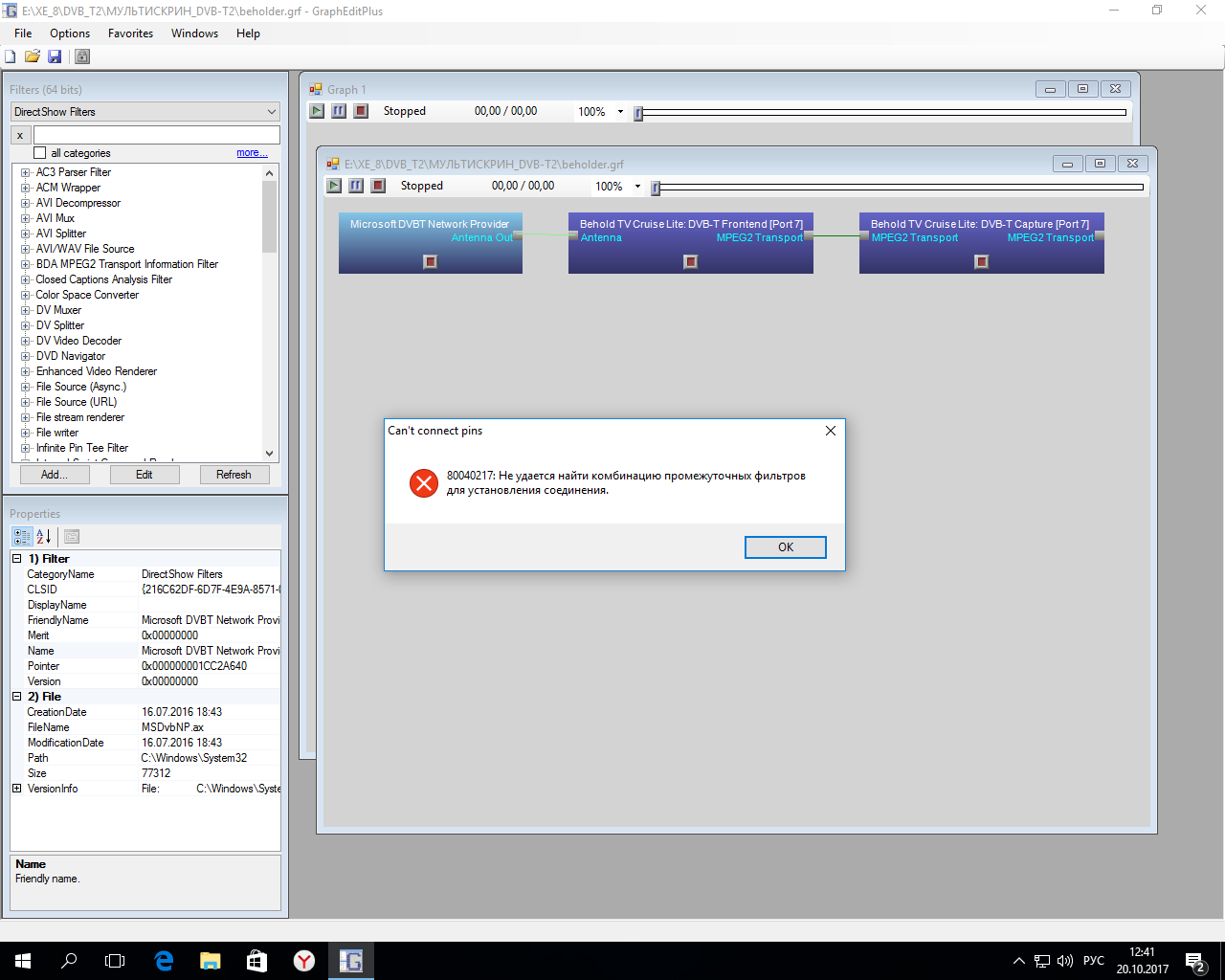Click the Categorized view icon in Properties
This screenshot has height=980, width=1225.
(x=21, y=537)
